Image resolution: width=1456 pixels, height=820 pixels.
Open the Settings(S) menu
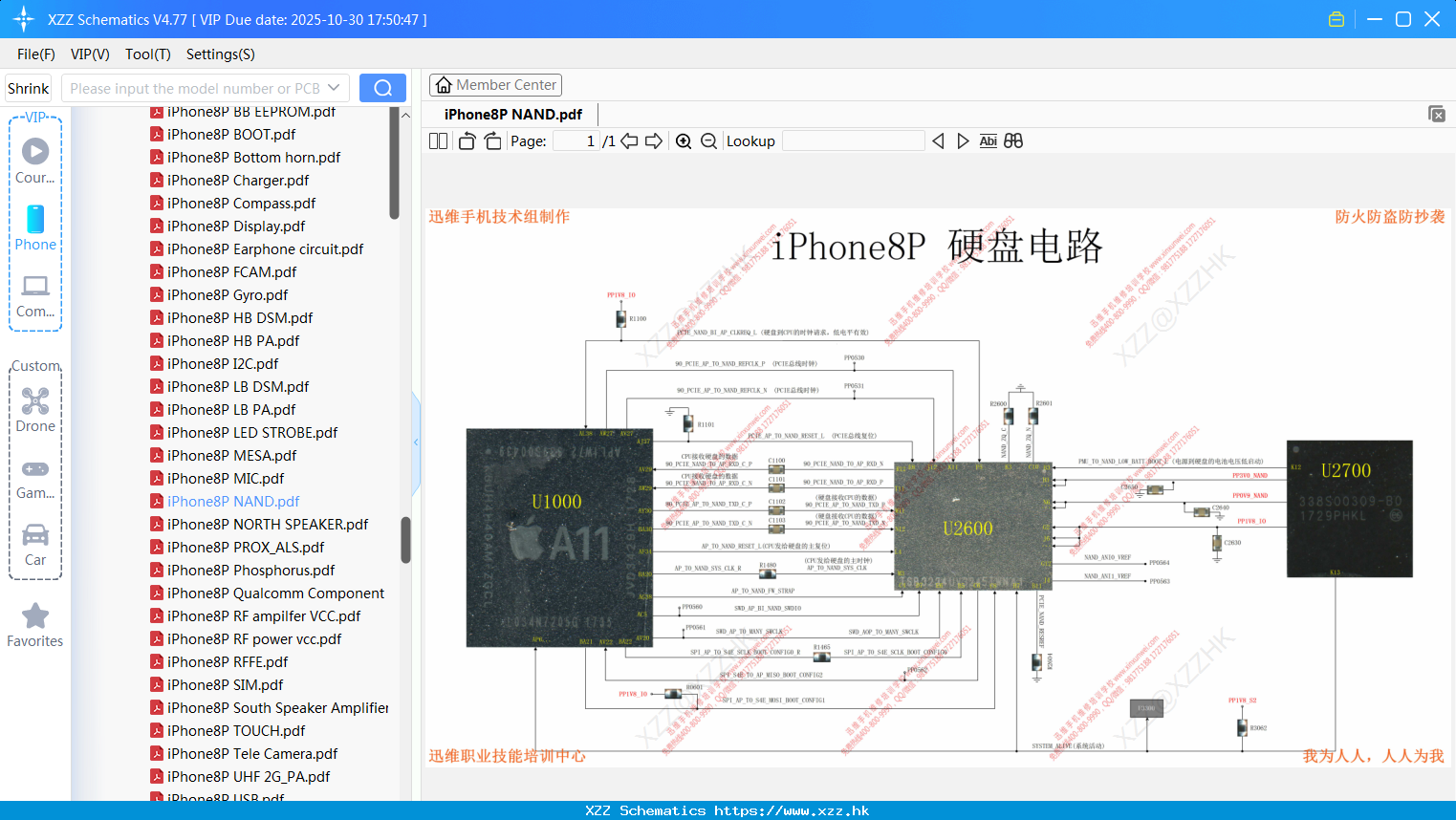pos(221,54)
